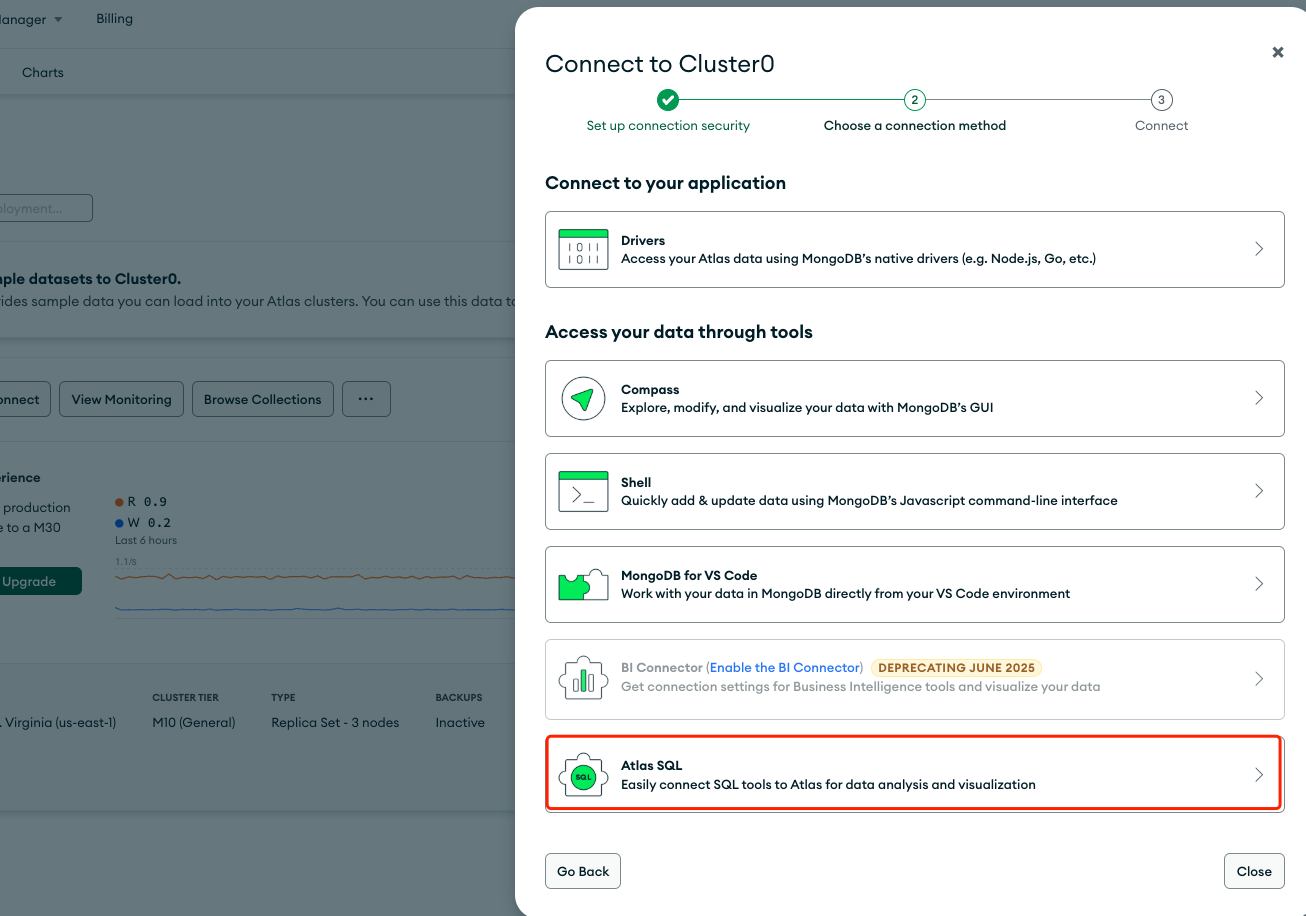This screenshot has width=1306, height=916.
Task: Expand the Shell option chevron
Action: coord(1259,491)
